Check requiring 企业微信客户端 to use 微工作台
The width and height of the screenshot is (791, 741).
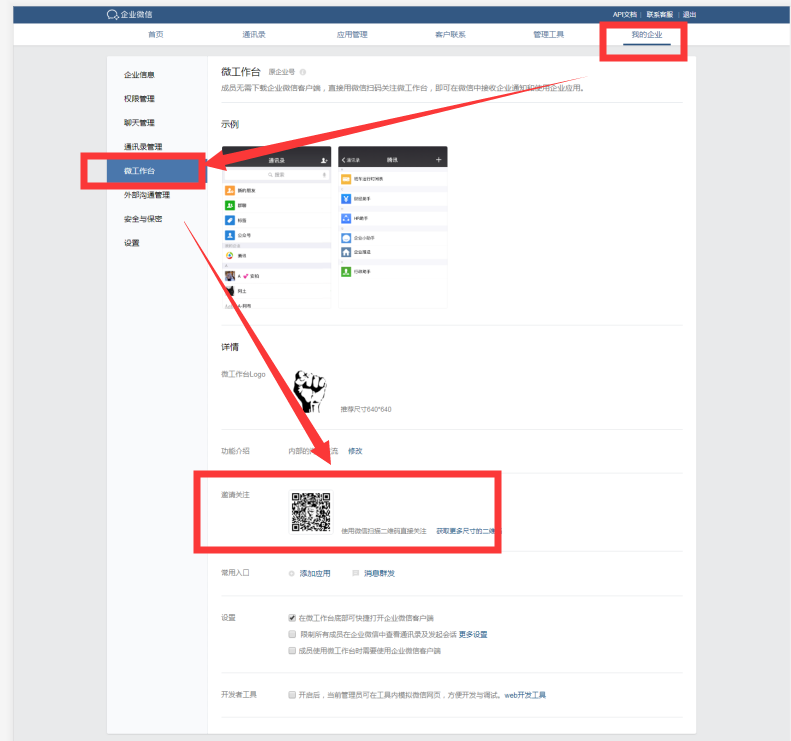(292, 651)
